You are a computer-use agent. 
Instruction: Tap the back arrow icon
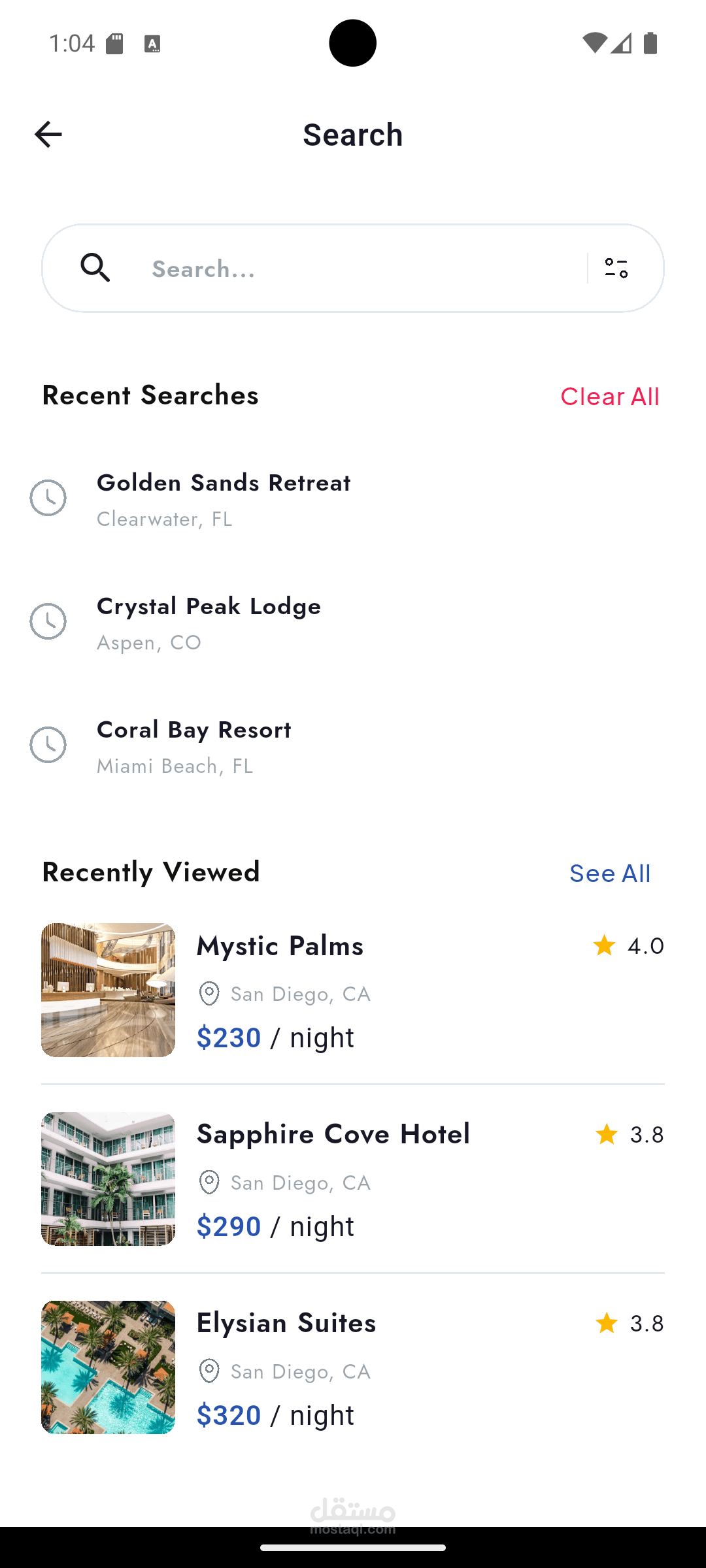(x=48, y=135)
